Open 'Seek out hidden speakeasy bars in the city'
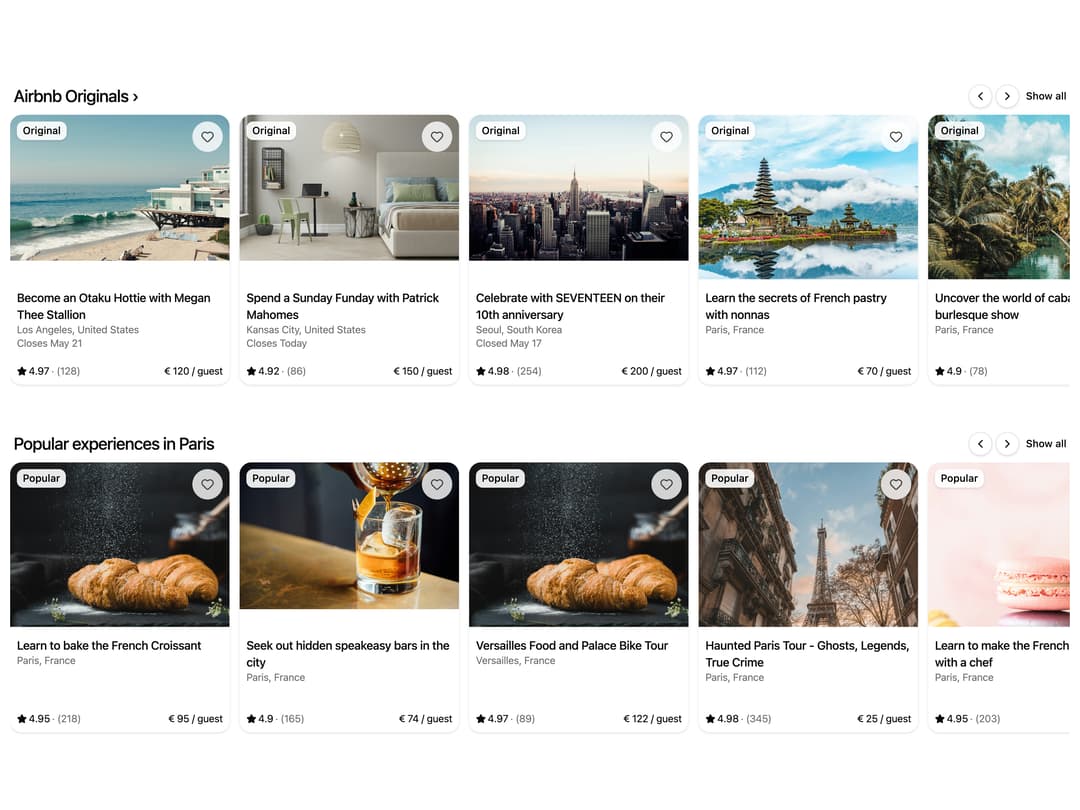 (348, 654)
